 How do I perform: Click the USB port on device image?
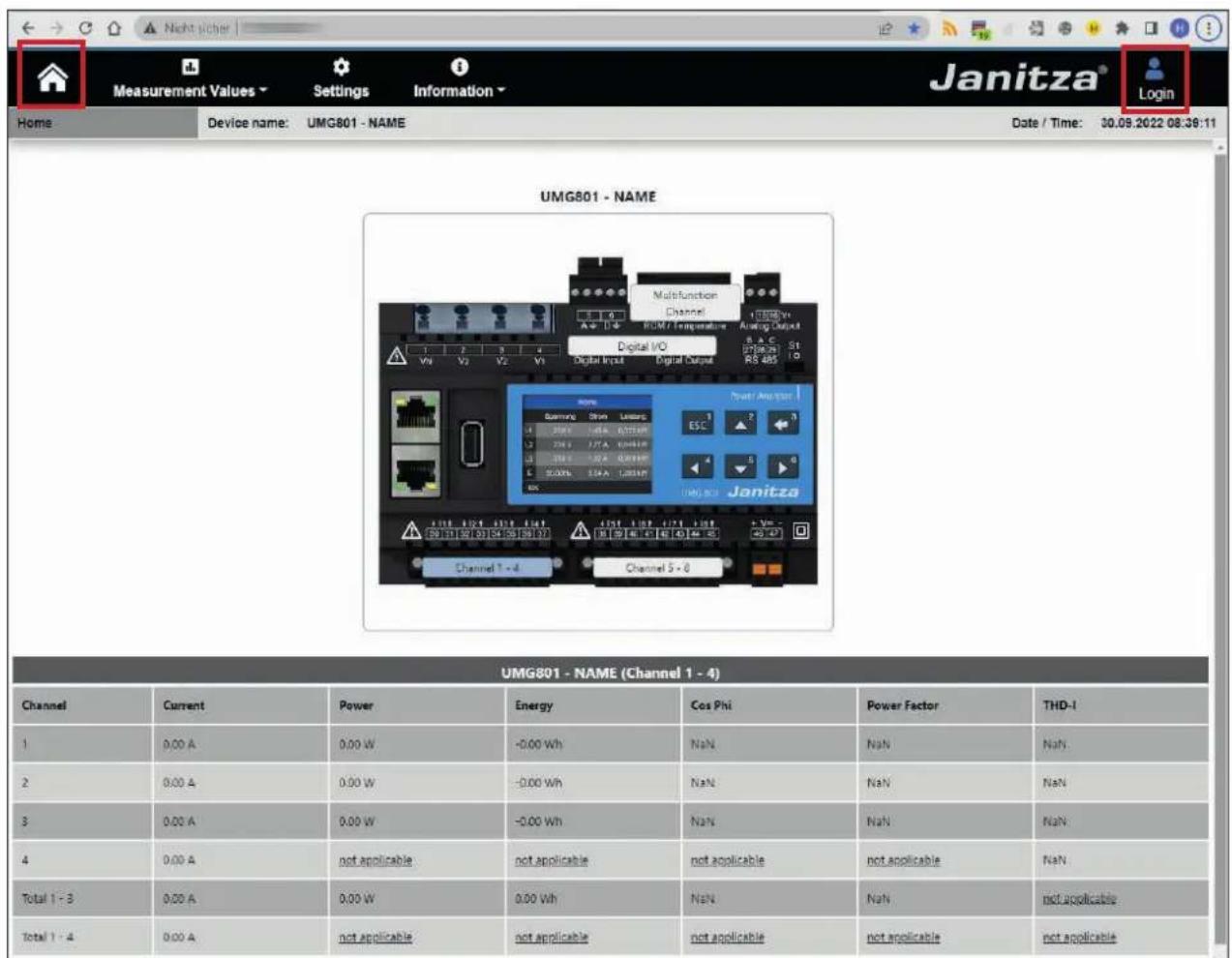point(471,444)
